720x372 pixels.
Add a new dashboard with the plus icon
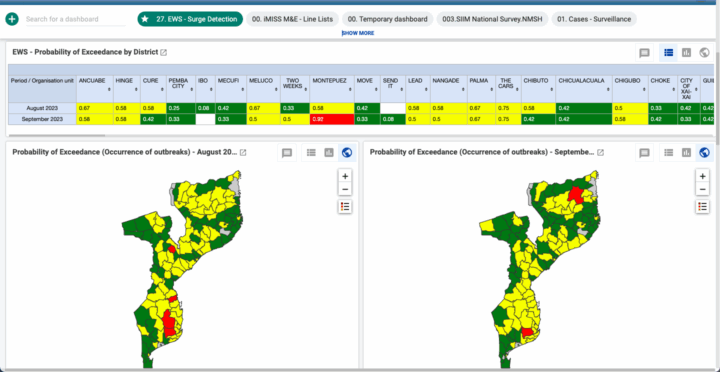(12, 19)
